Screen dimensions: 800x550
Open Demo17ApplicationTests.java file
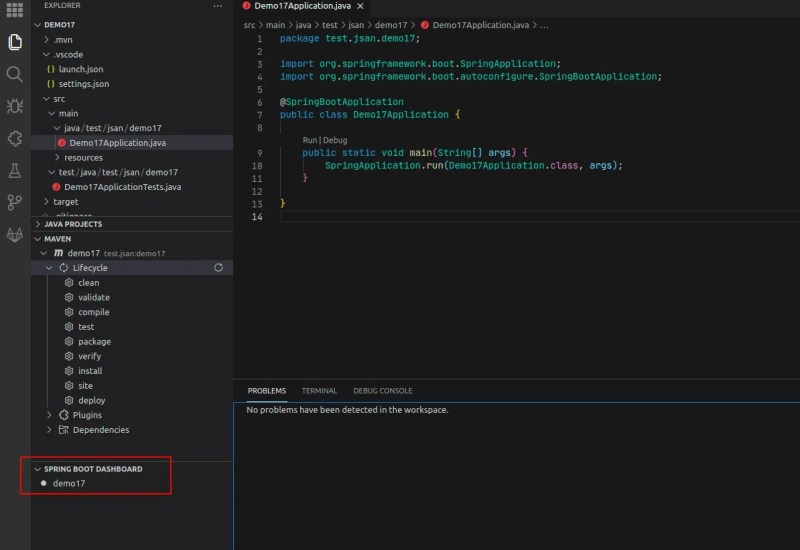click(122, 187)
